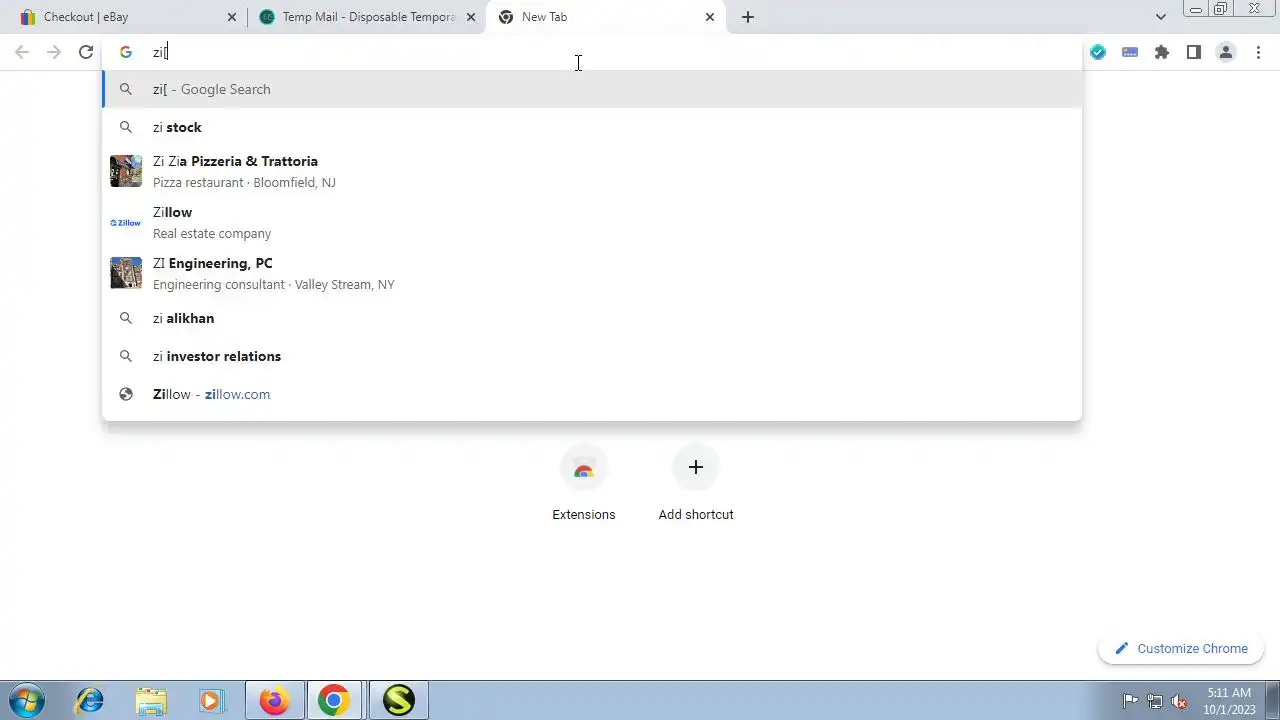Switch to the Temp Mail tab

tap(366, 17)
